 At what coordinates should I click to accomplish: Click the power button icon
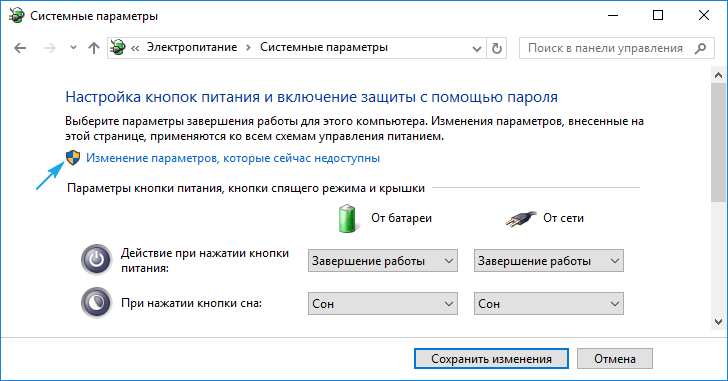click(97, 260)
